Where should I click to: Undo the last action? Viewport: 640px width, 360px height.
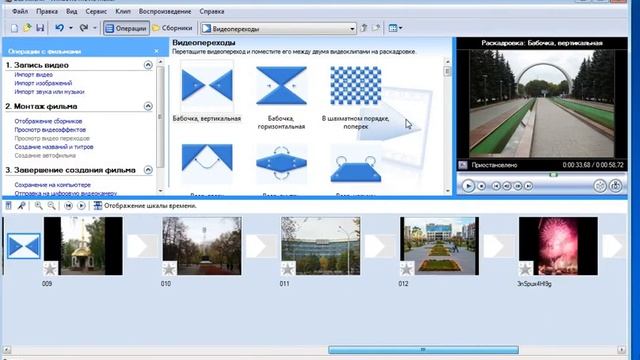click(x=60, y=28)
